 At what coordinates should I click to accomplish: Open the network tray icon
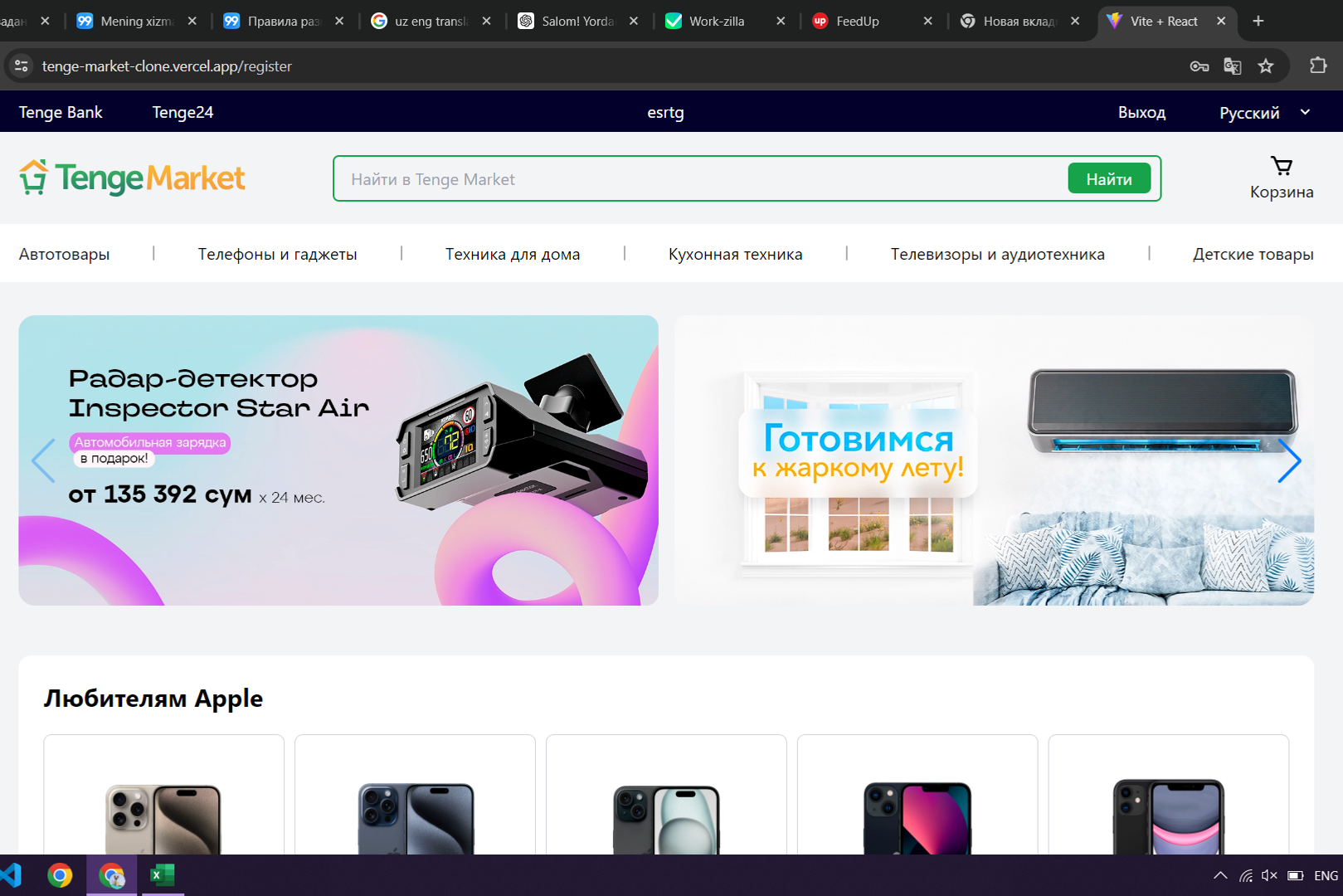[x=1246, y=875]
